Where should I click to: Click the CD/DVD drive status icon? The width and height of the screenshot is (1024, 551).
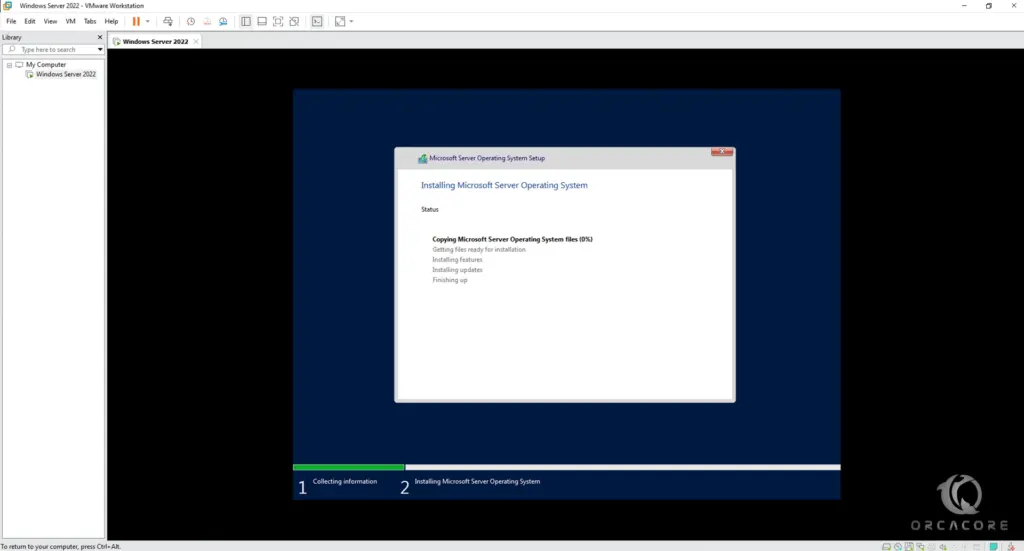click(897, 546)
